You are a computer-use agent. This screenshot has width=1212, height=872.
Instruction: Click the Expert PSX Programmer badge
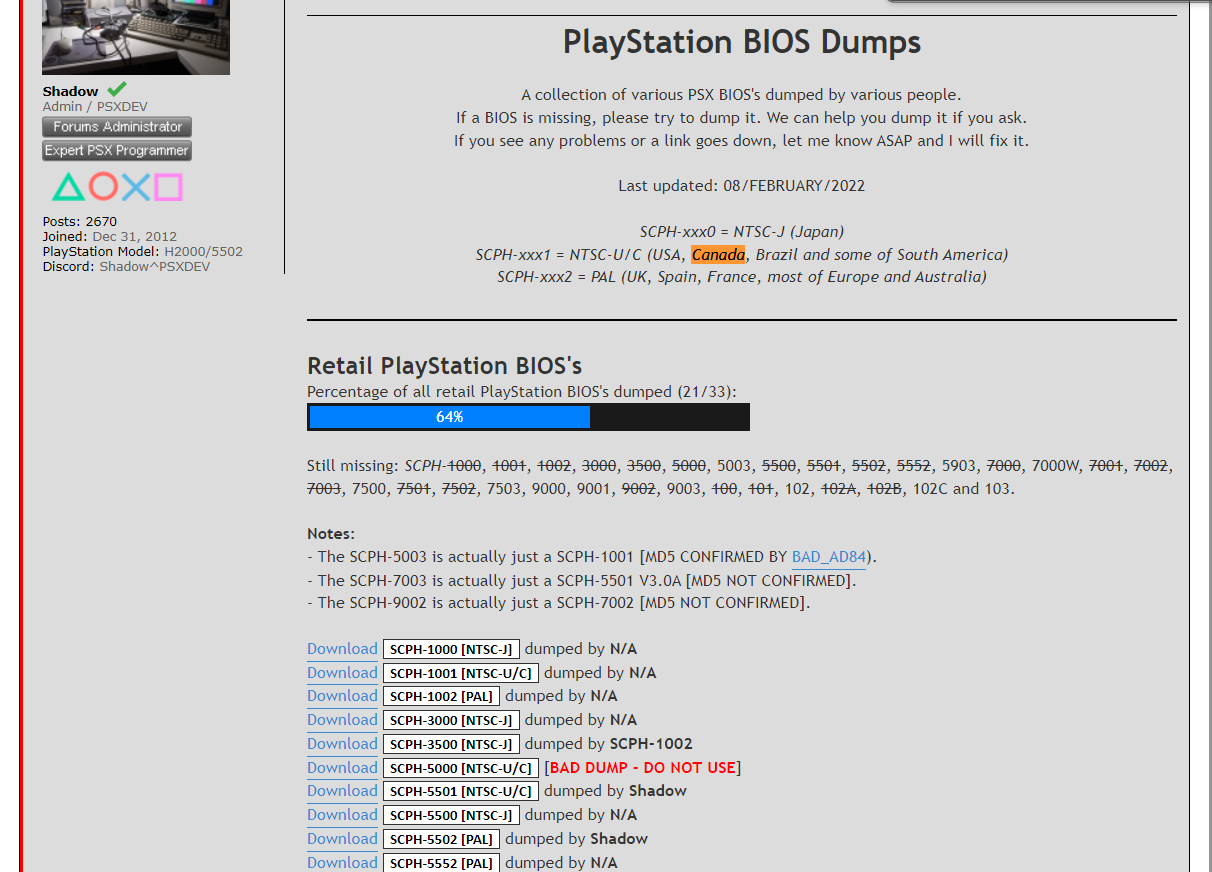pos(117,151)
